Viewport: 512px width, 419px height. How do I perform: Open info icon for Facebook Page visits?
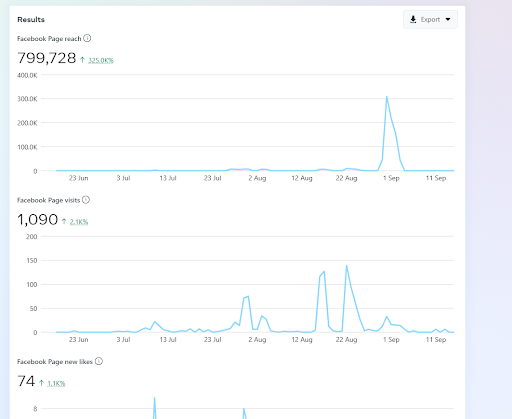pos(86,200)
